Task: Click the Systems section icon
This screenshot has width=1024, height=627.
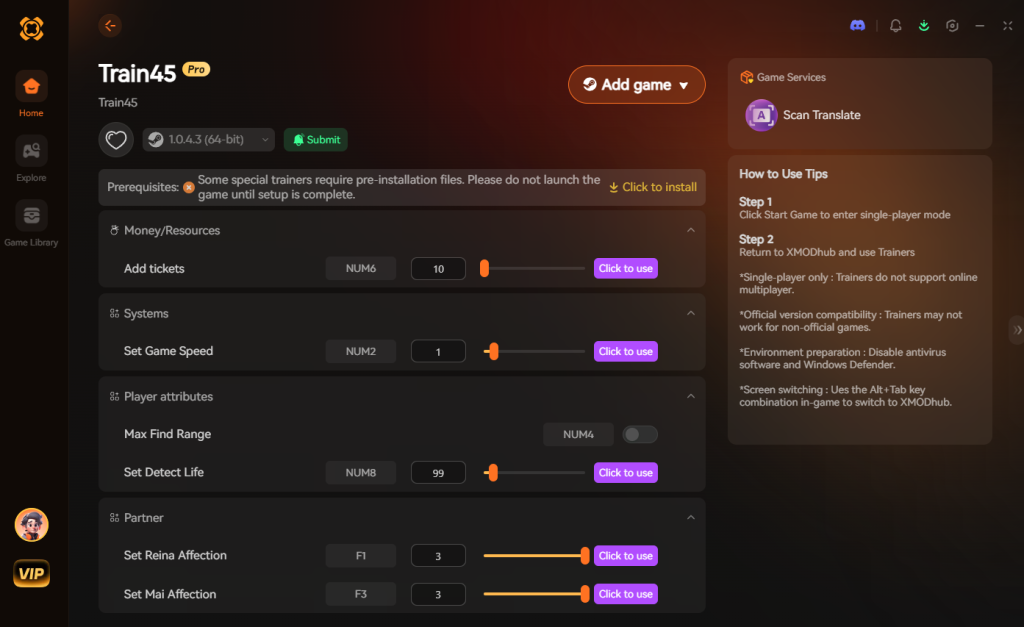Action: pos(114,314)
